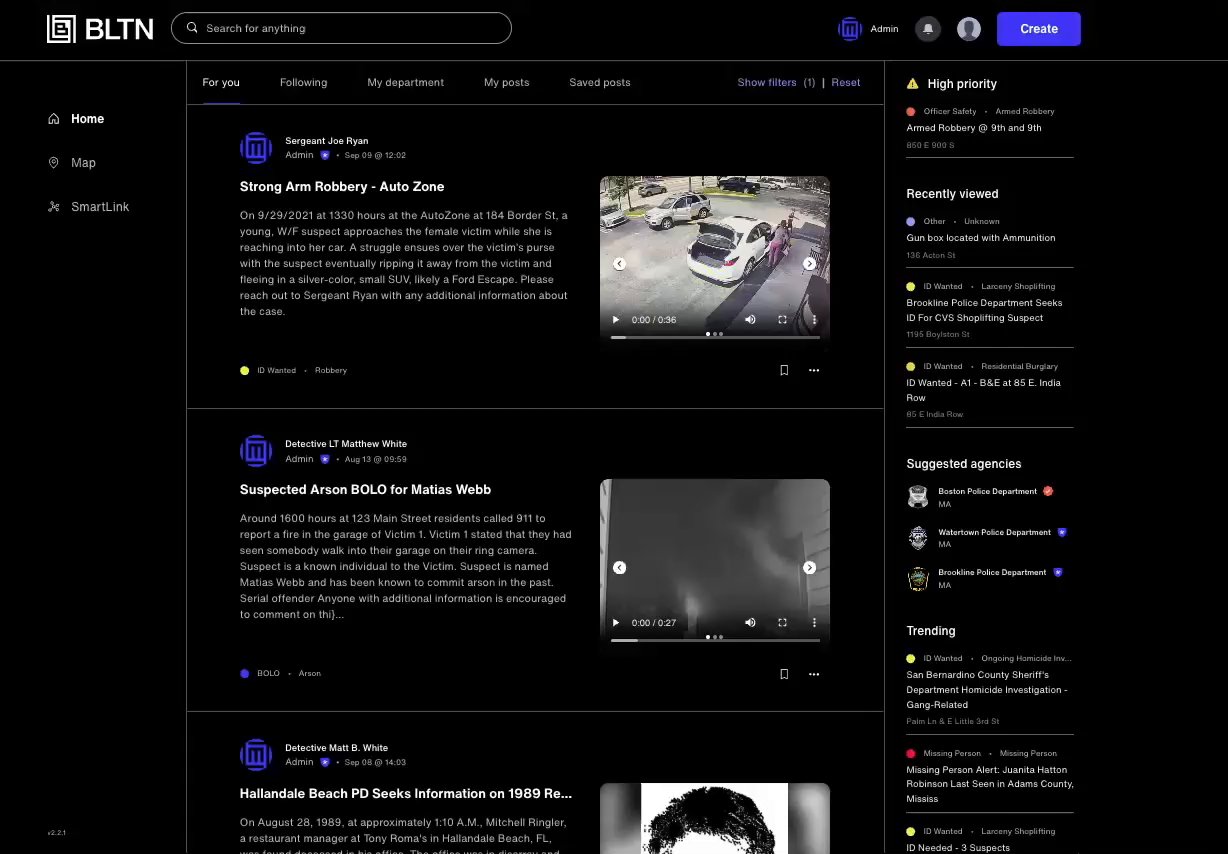Open Strong Arm Robbery - Auto Zone post title

342,187
